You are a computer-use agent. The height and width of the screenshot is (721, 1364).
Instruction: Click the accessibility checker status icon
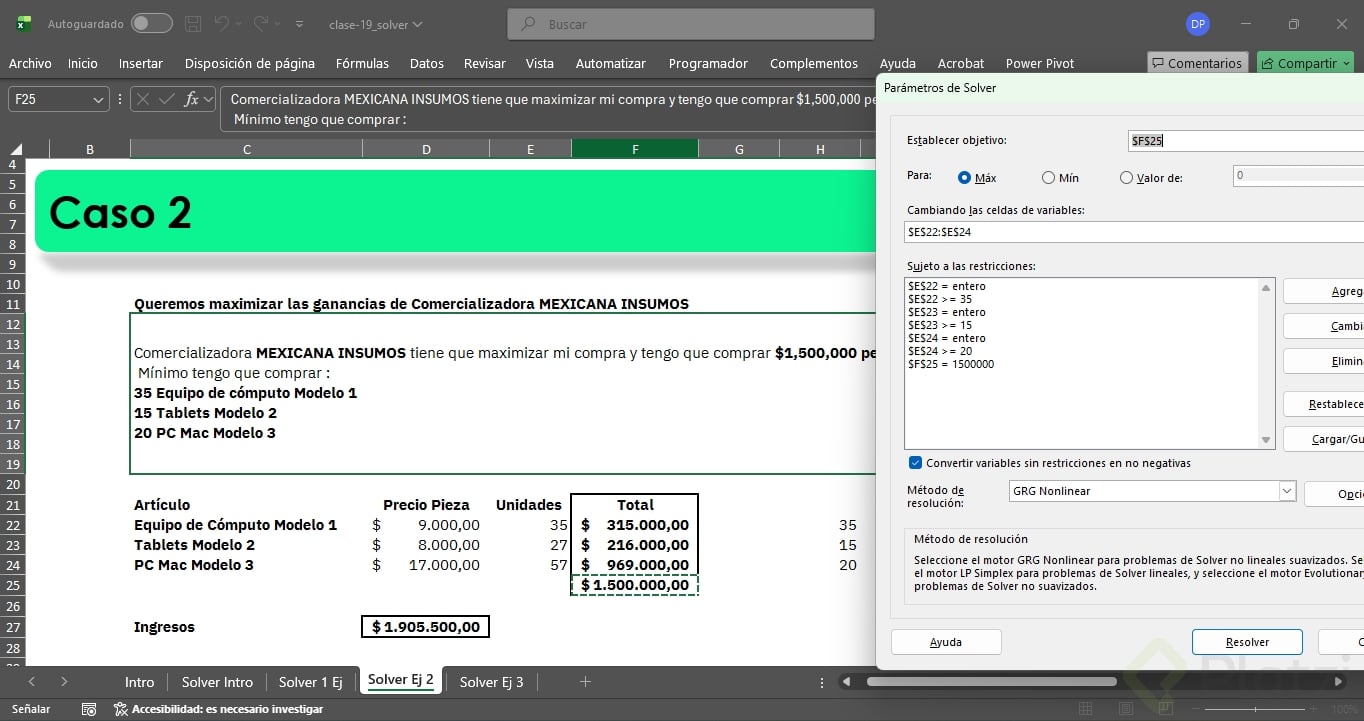click(121, 709)
